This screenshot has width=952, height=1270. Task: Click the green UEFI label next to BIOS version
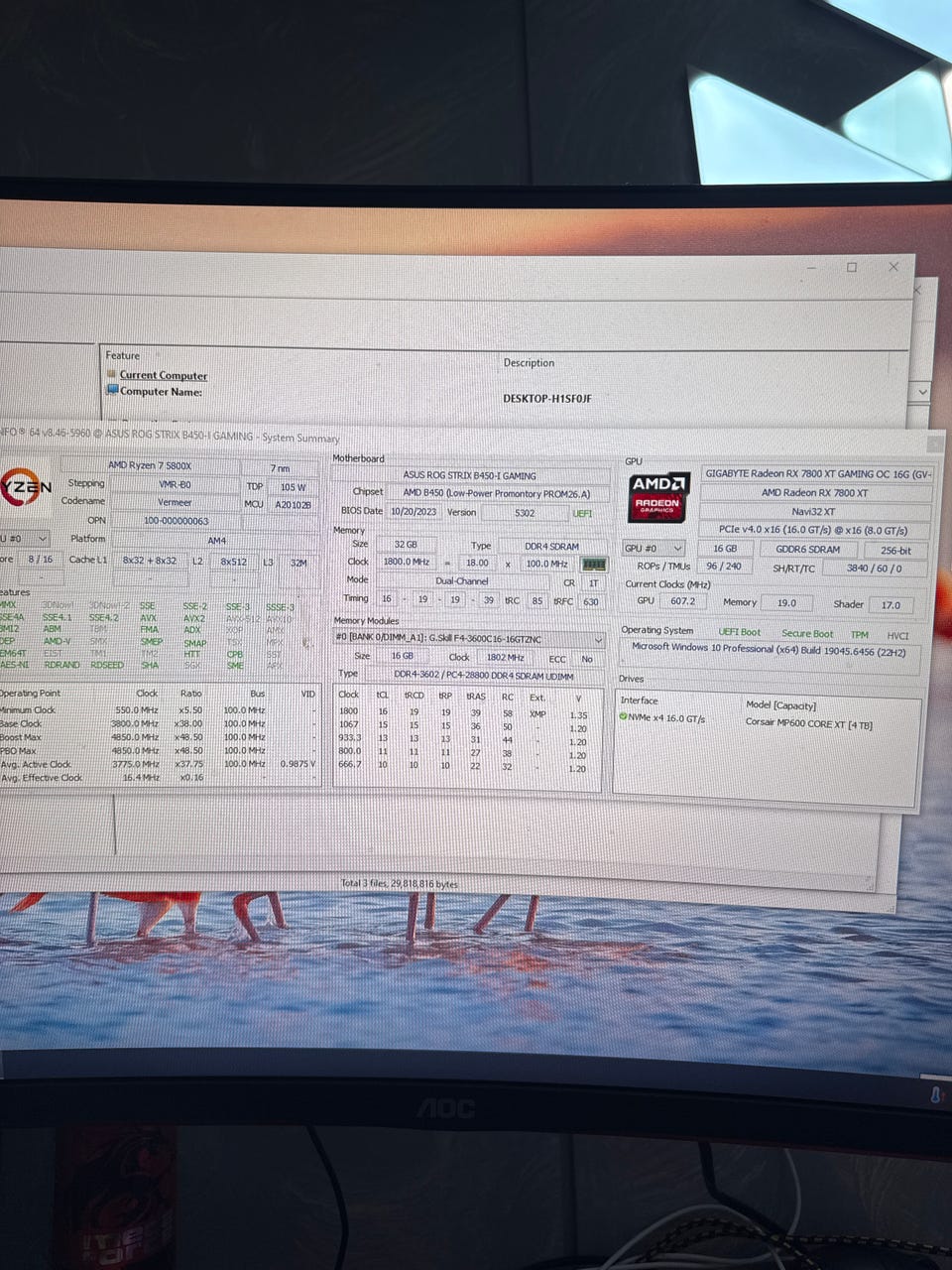tap(582, 513)
